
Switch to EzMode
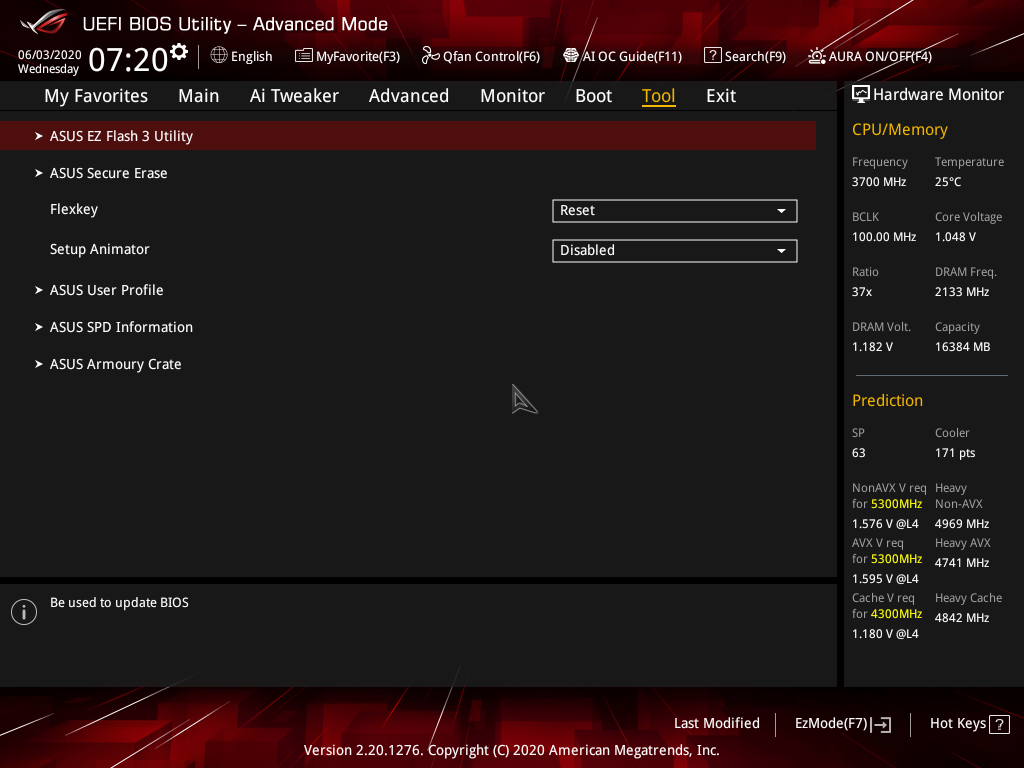(842, 723)
